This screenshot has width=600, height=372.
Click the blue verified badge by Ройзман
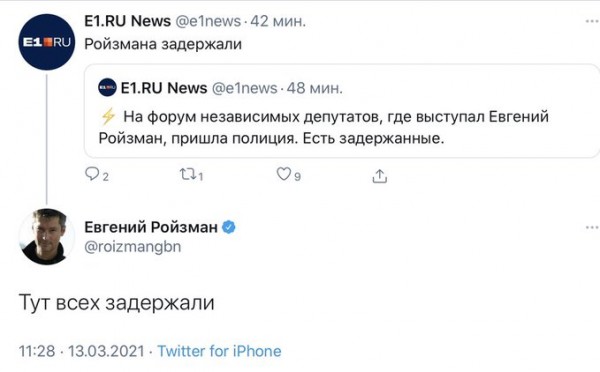tap(229, 227)
